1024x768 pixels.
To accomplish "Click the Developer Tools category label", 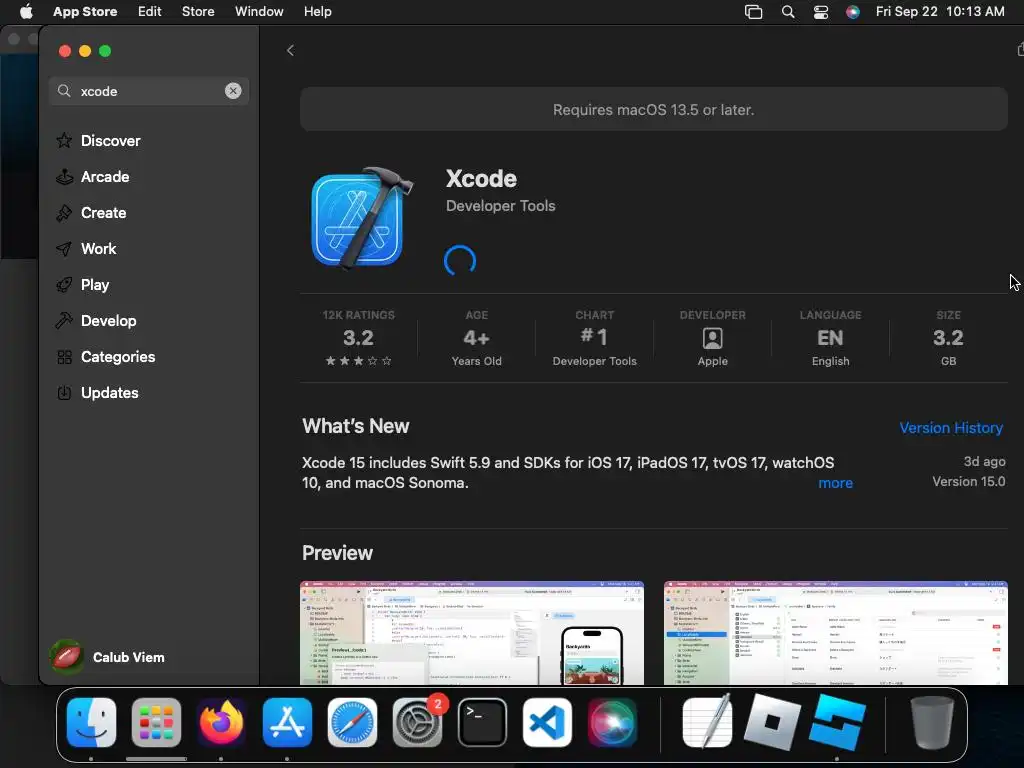I will point(500,206).
